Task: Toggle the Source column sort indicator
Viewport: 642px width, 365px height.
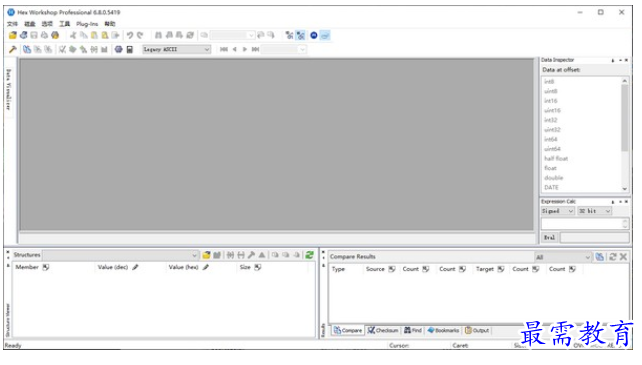Action: [392, 269]
